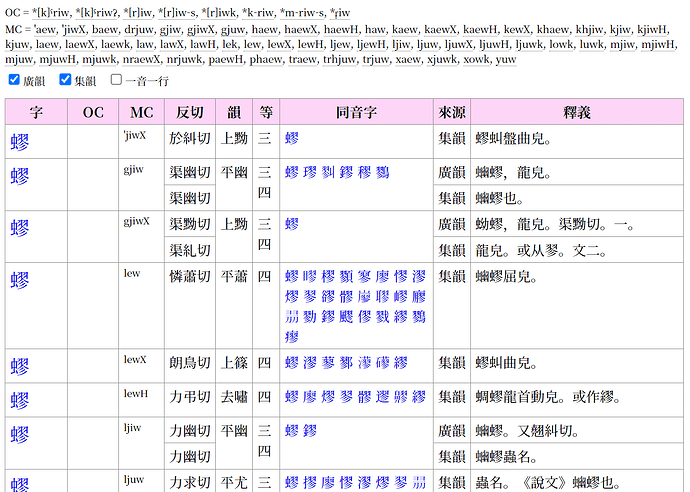Click the 平蕭 rhyme cell

click(x=234, y=305)
